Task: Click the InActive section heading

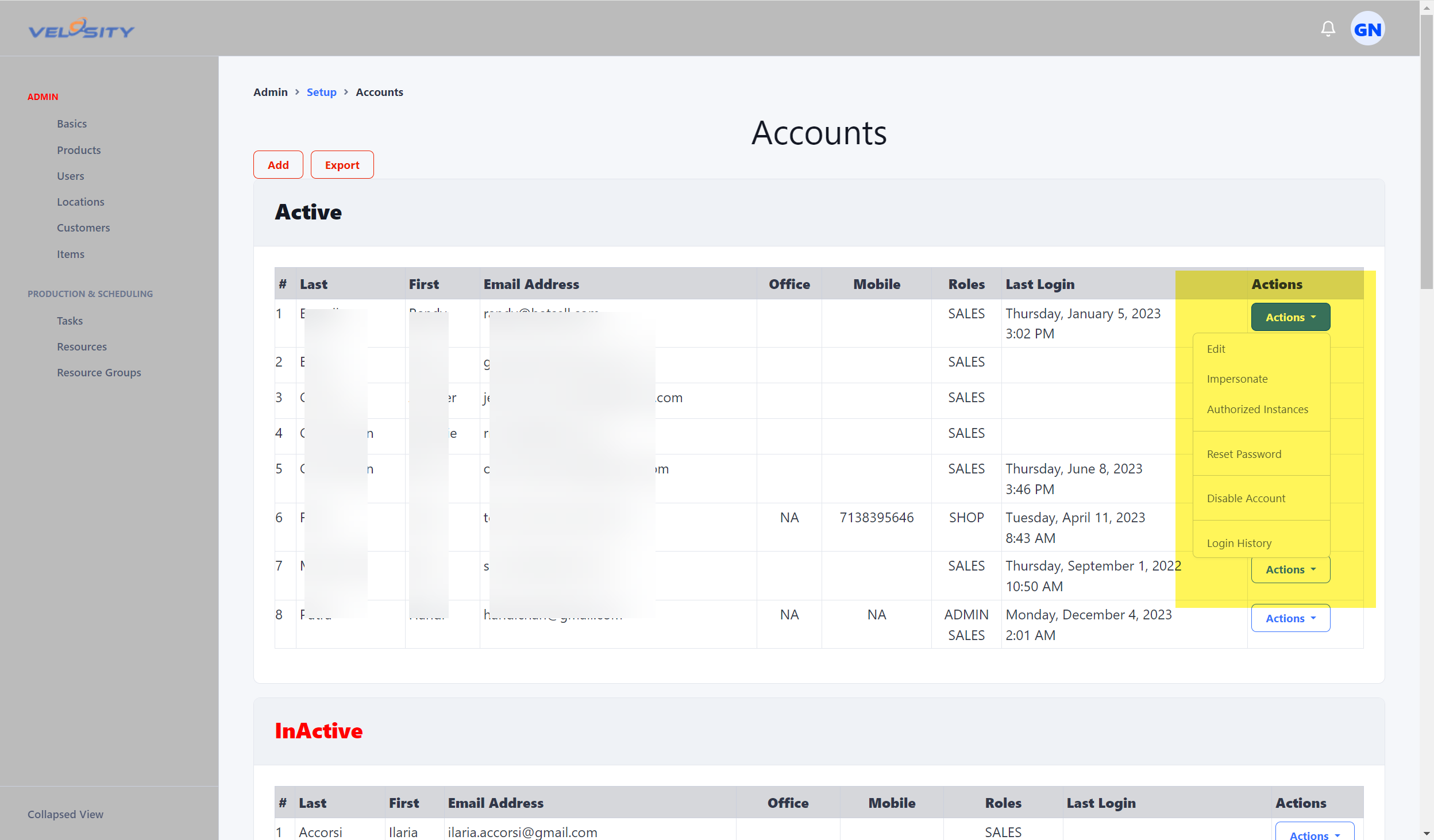Action: tap(319, 731)
